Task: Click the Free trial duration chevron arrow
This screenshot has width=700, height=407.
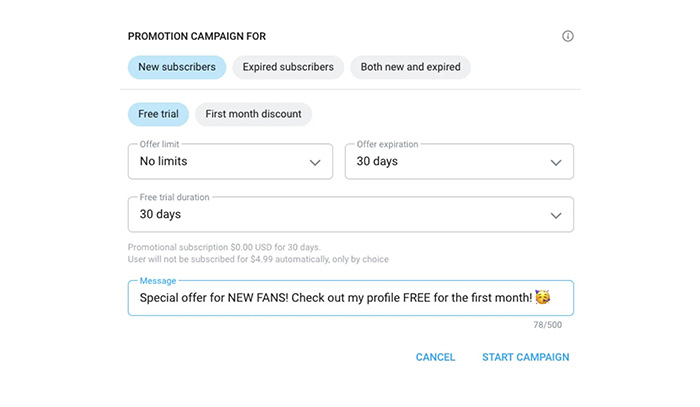Action: click(x=556, y=215)
